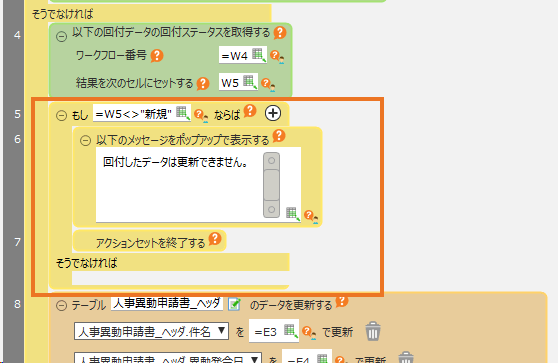Edit the 人事異動申請書_ヘッダ table name field
The width and height of the screenshot is (558, 363).
167,303
